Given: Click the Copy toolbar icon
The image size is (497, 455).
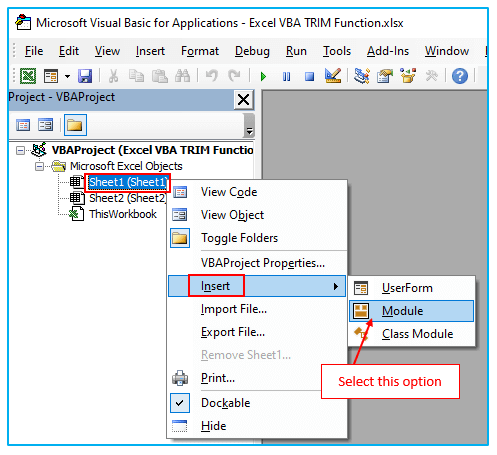Looking at the screenshot, I should (136, 76).
